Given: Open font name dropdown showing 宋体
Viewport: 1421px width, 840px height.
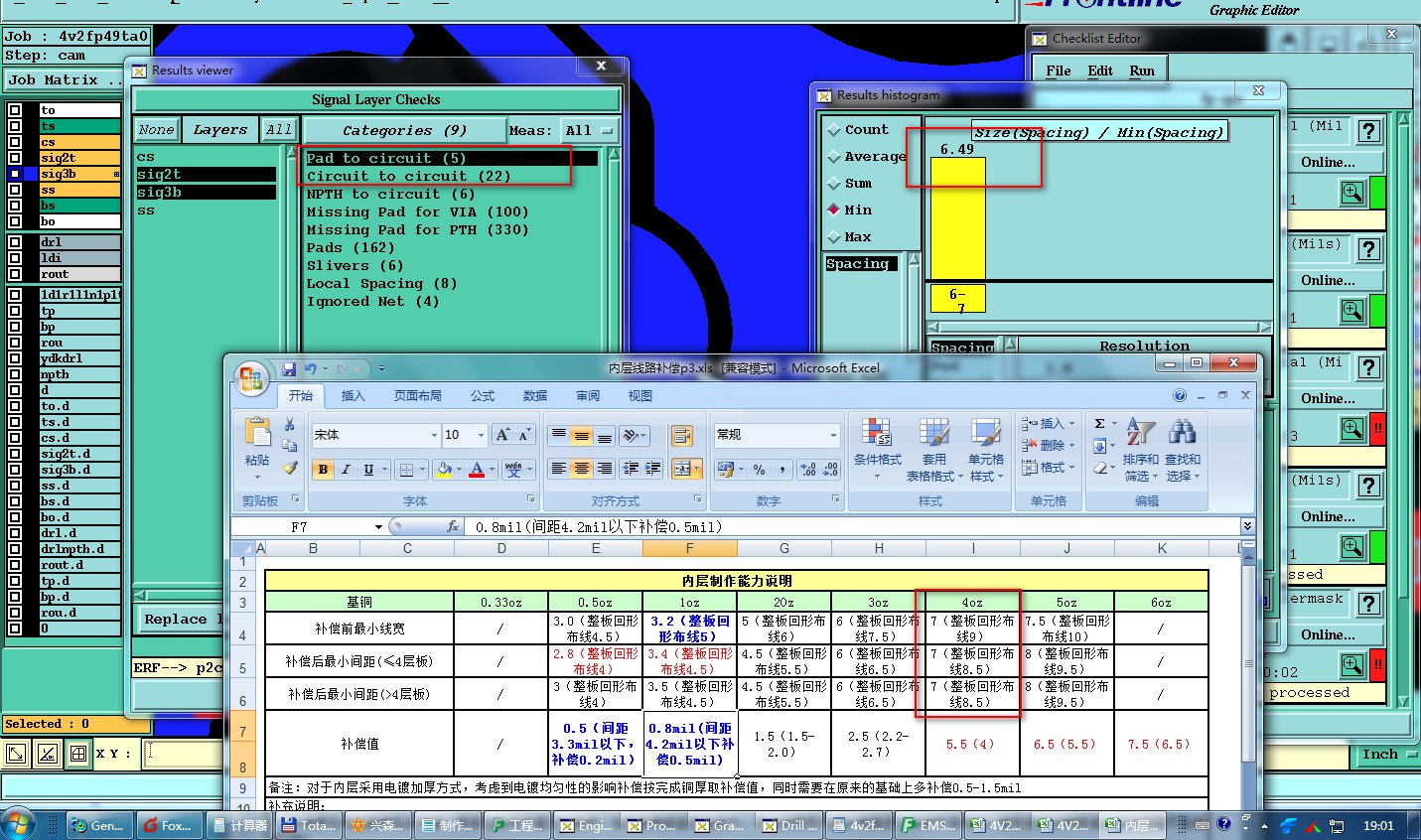Looking at the screenshot, I should pos(434,435).
